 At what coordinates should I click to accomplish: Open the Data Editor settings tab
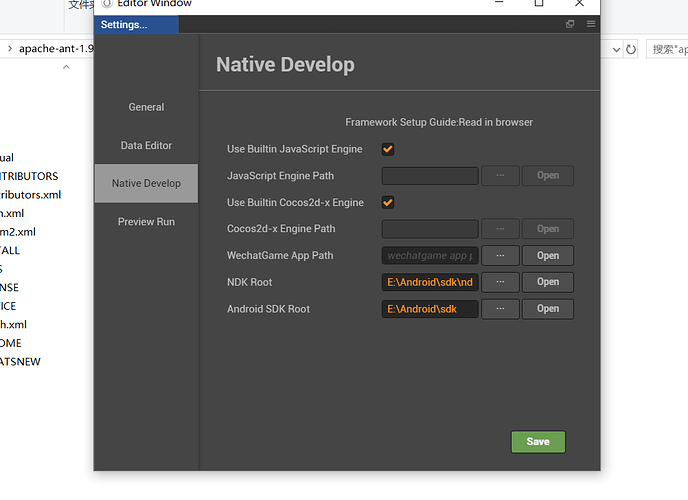[x=146, y=145]
